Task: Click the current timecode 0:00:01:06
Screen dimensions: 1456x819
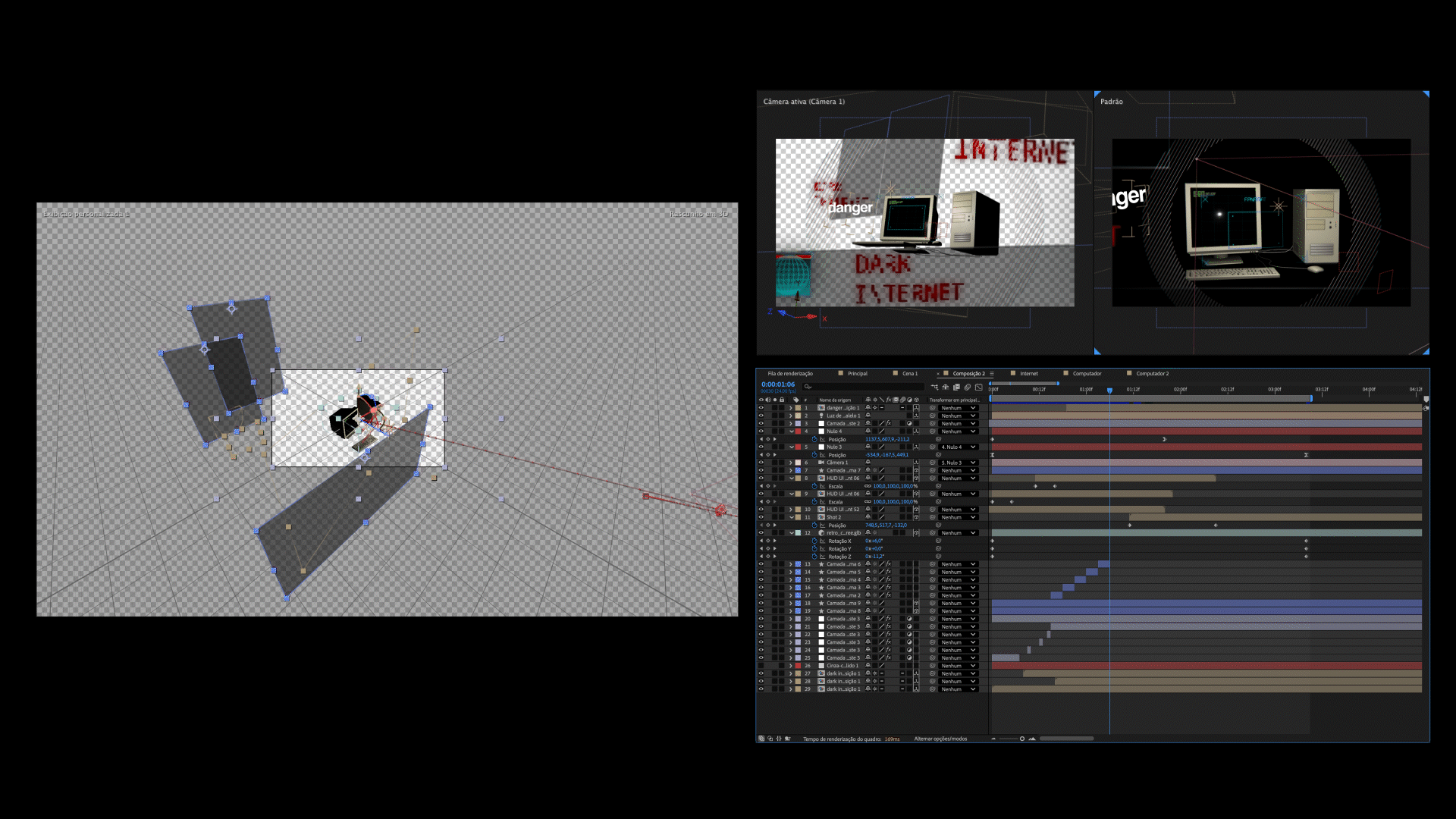Action: (x=778, y=384)
